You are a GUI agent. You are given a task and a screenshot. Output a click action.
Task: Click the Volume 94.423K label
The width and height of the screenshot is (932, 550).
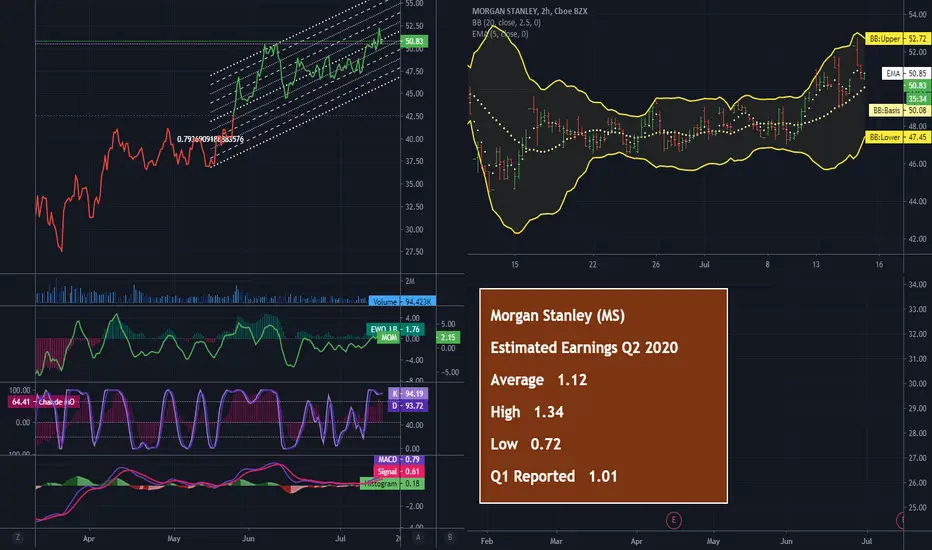[x=402, y=301]
